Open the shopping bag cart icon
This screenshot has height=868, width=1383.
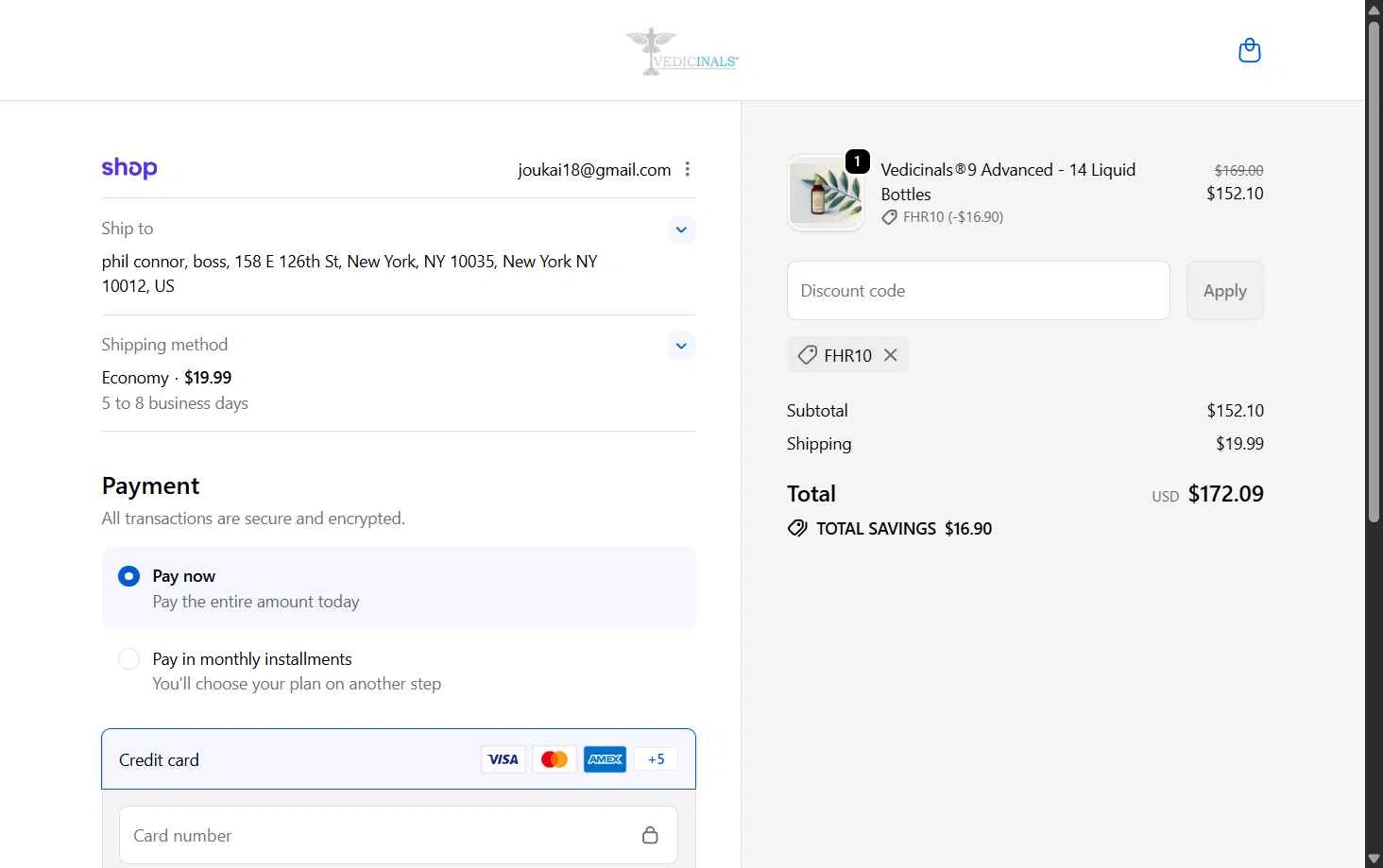coord(1249,50)
